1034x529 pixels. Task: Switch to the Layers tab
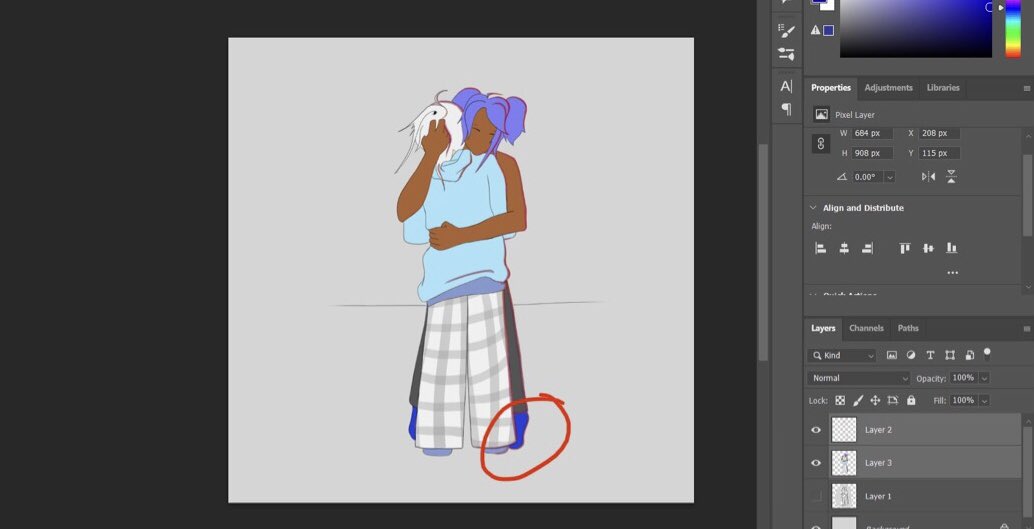823,328
